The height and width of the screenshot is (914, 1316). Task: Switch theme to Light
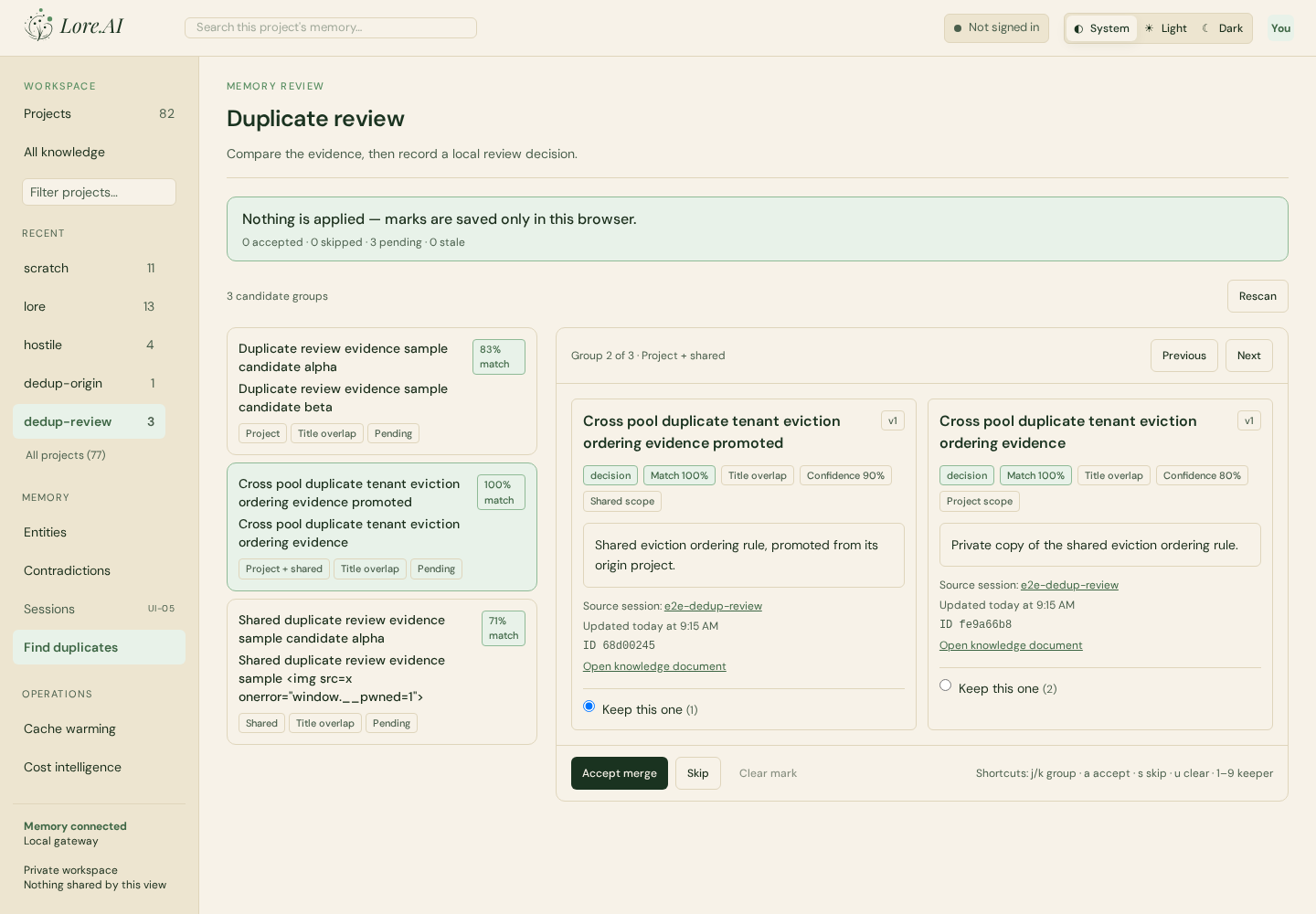[1166, 28]
